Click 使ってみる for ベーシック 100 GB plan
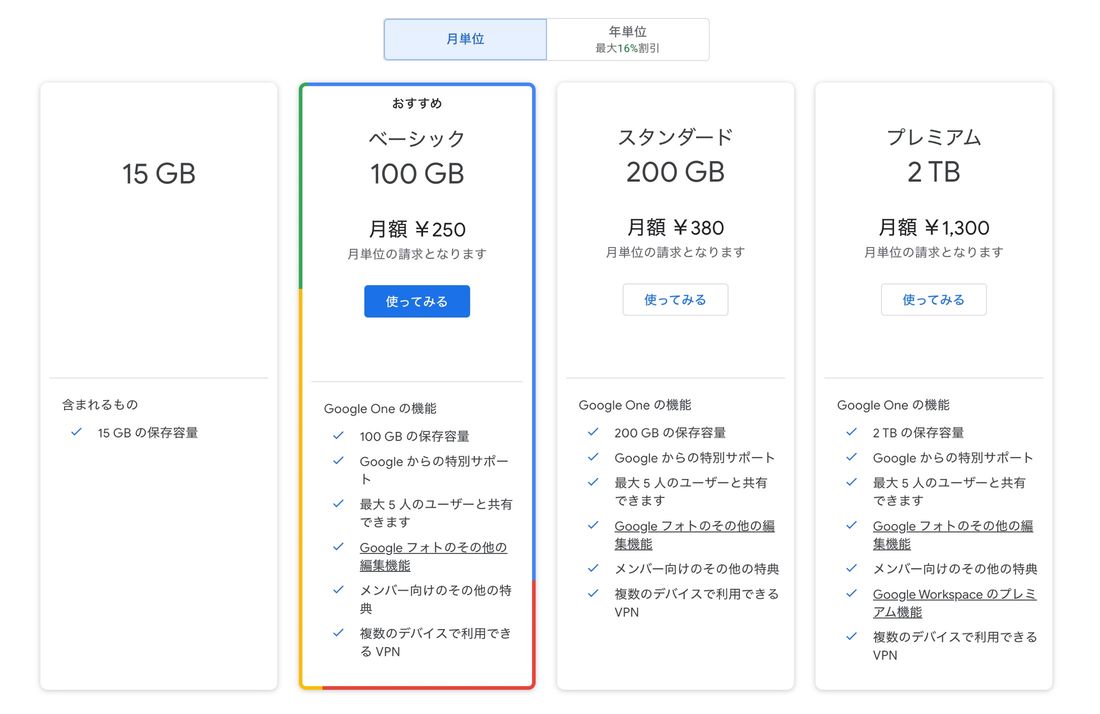This screenshot has width=1100, height=714. click(417, 302)
